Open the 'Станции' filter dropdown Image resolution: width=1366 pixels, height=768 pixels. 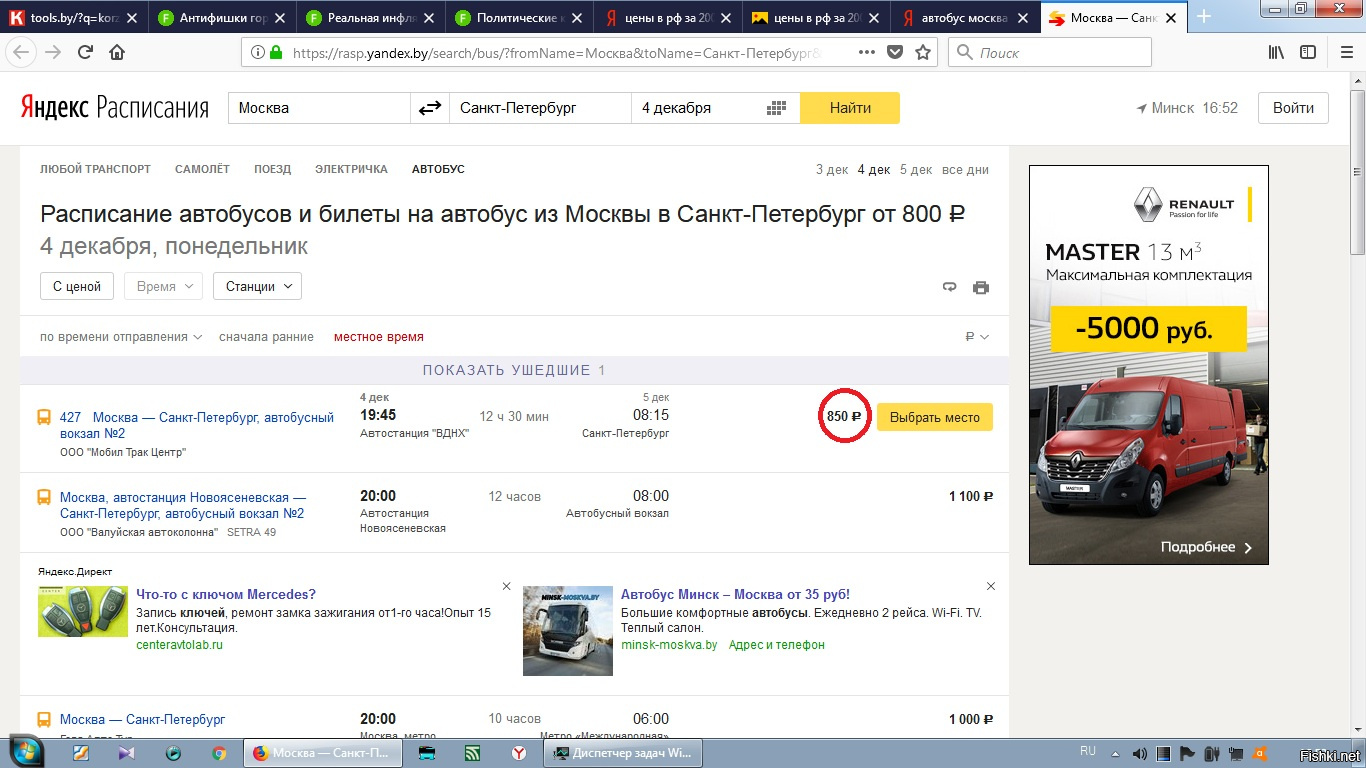point(257,286)
